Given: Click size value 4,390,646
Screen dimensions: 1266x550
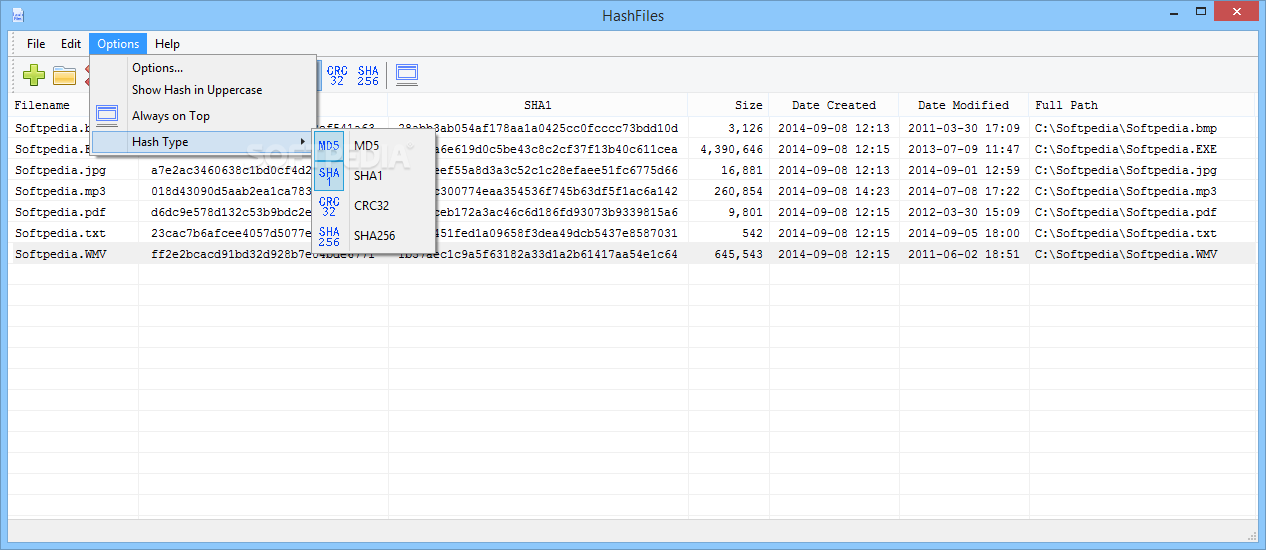Looking at the screenshot, I should tap(732, 149).
